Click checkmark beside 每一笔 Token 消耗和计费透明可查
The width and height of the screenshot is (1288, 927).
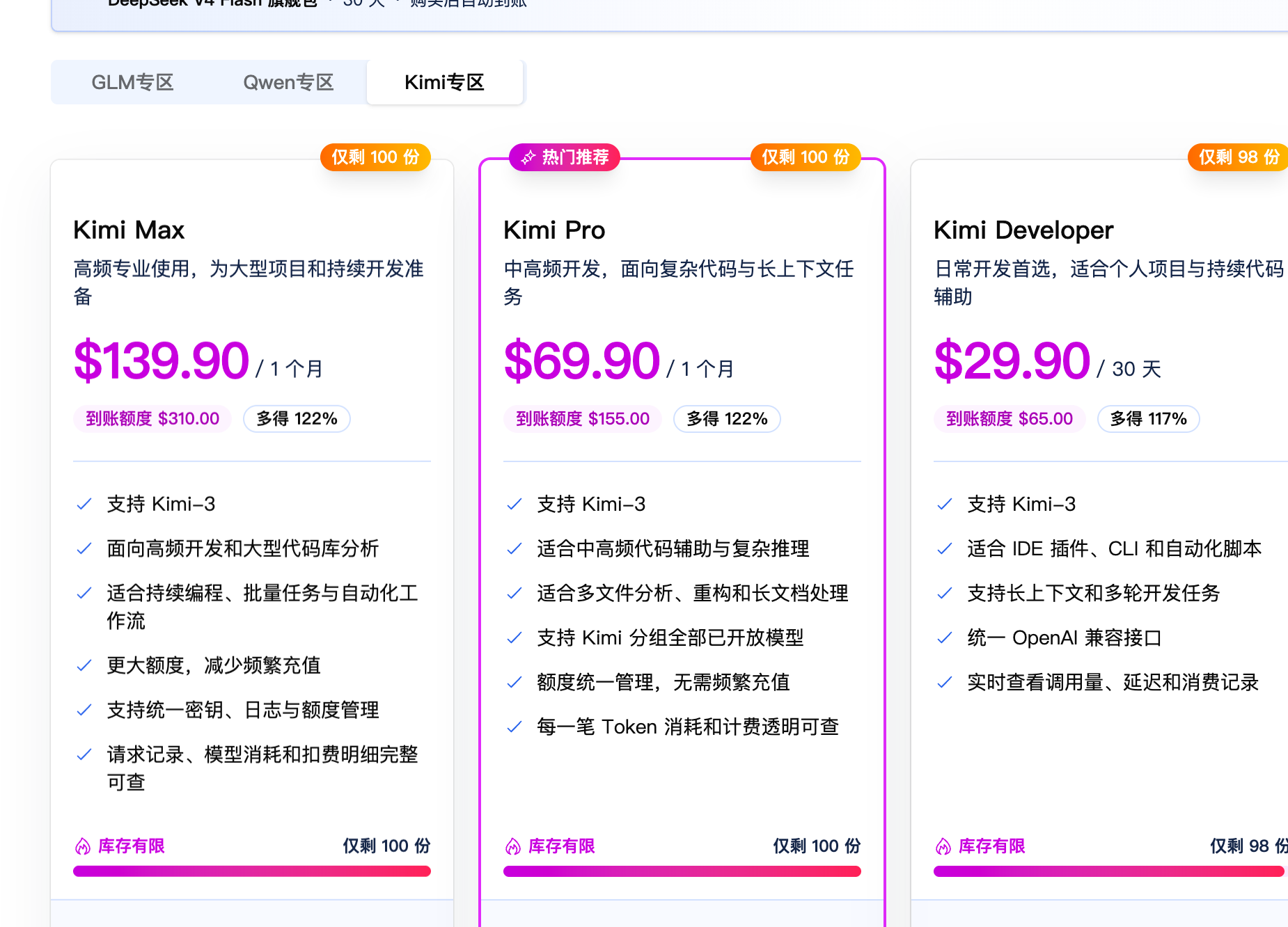515,727
